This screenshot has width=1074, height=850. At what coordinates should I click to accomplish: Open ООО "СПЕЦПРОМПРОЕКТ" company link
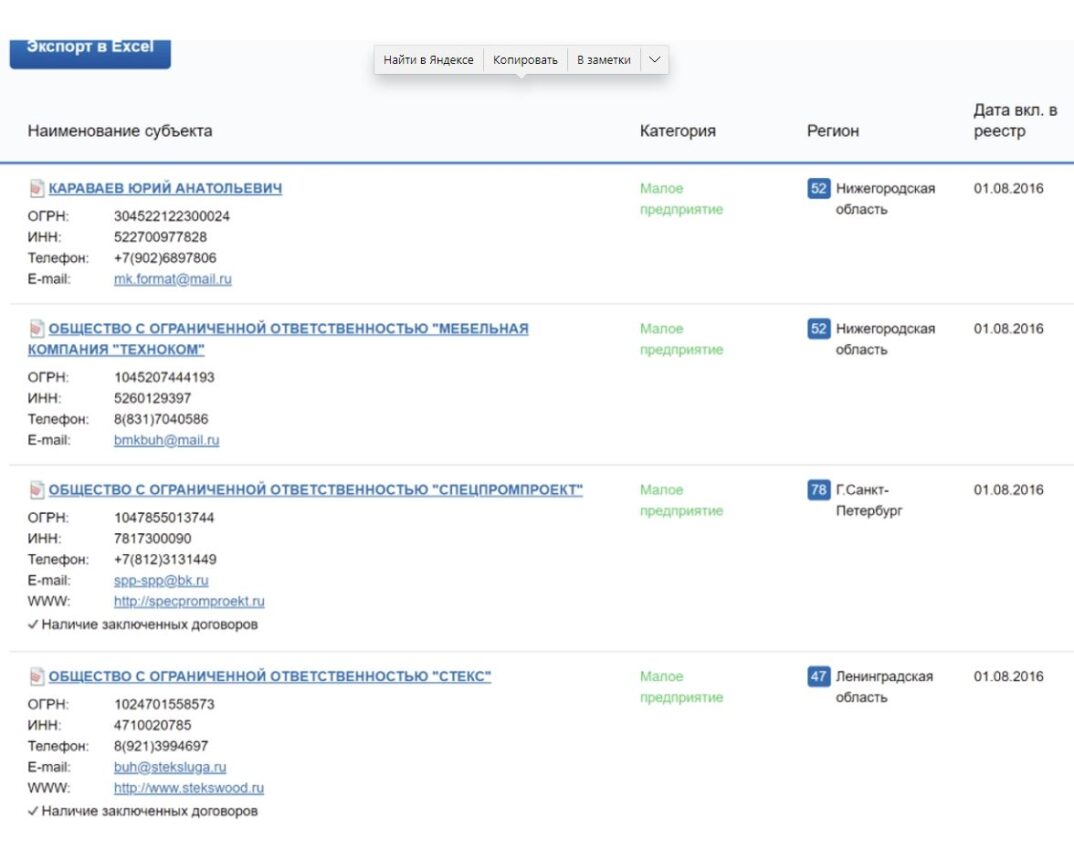tap(315, 490)
